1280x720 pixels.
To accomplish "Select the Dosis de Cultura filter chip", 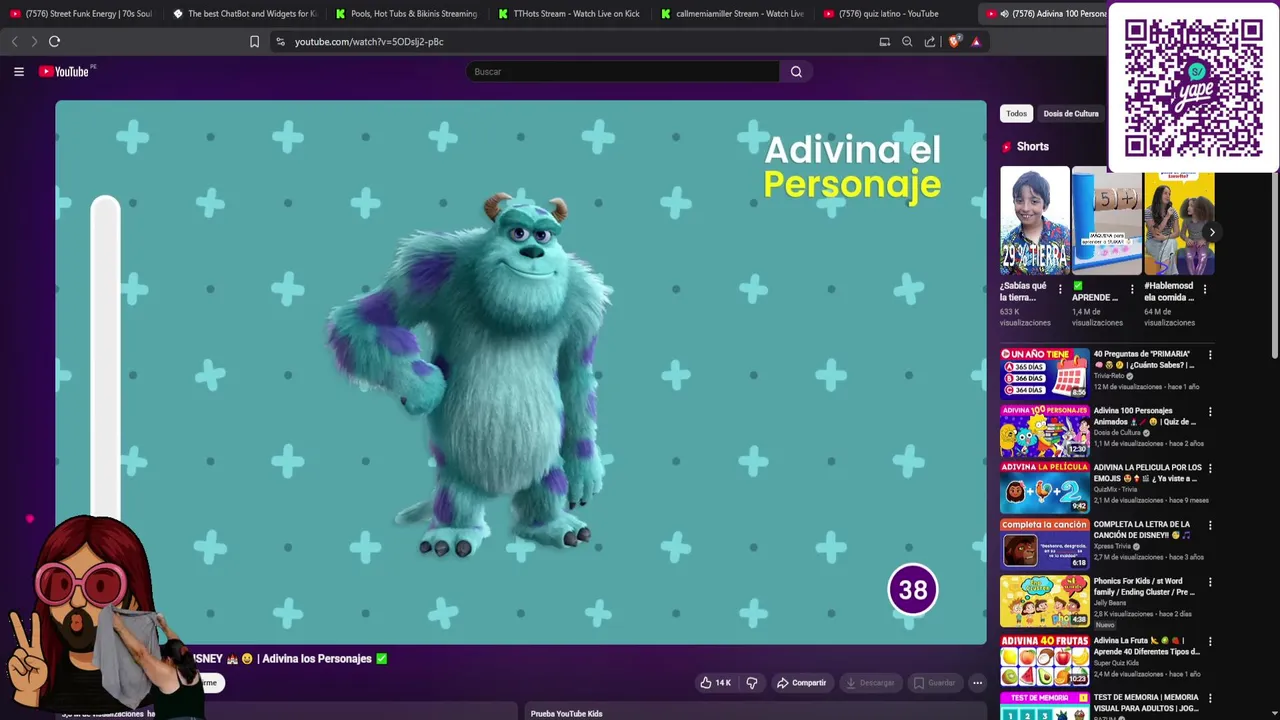I will click(x=1071, y=114).
